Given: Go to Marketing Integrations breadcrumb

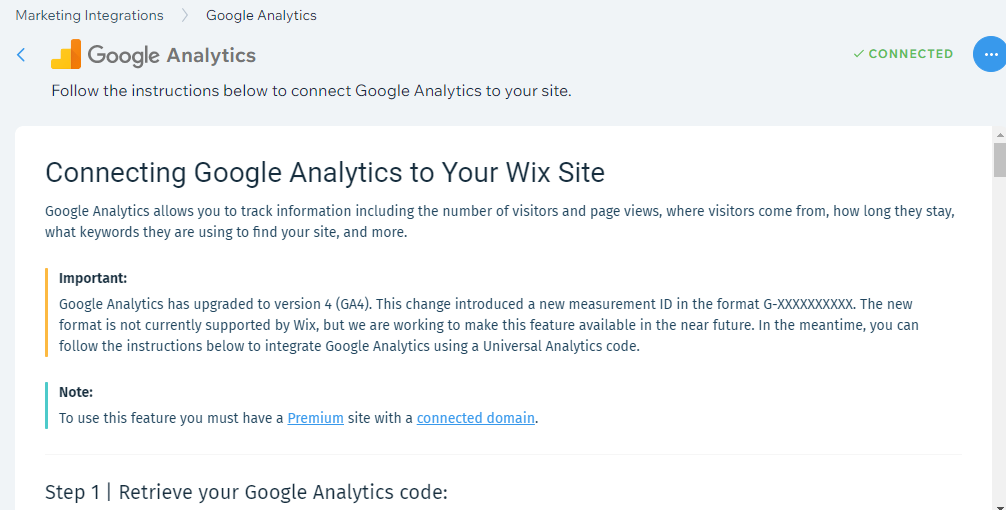Looking at the screenshot, I should coord(89,15).
